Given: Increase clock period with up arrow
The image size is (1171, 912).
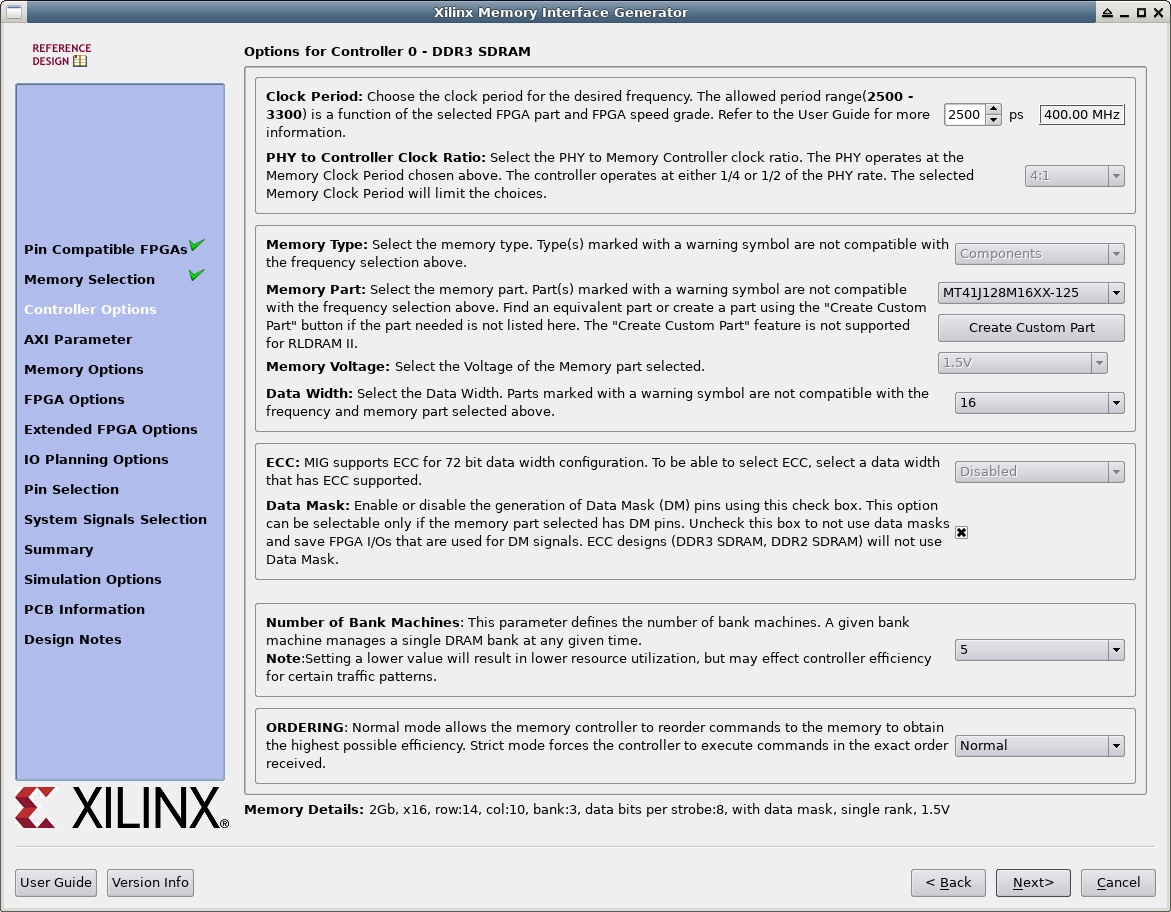Looking at the screenshot, I should (993, 110).
